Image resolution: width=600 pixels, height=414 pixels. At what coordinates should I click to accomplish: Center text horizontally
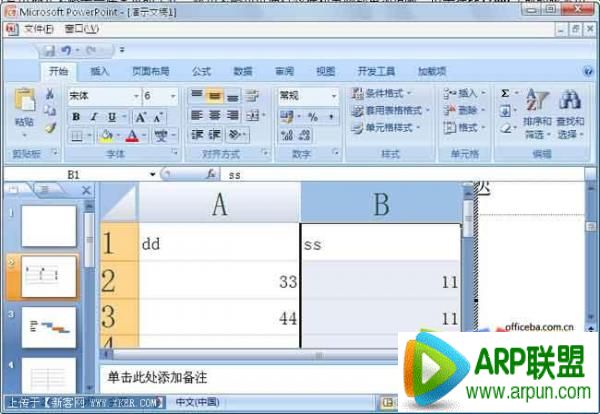[214, 115]
